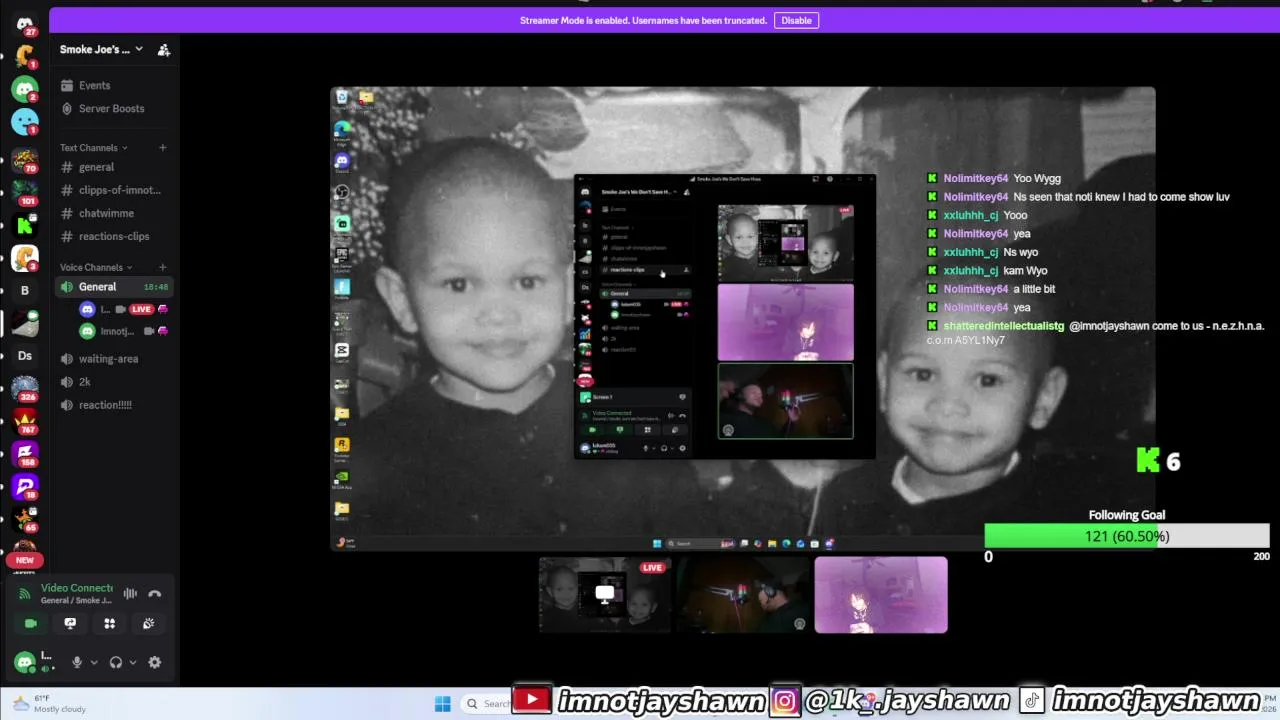Open the green Discord-logo server with 2 badge
Image resolution: width=1280 pixels, height=720 pixels.
tap(25, 89)
